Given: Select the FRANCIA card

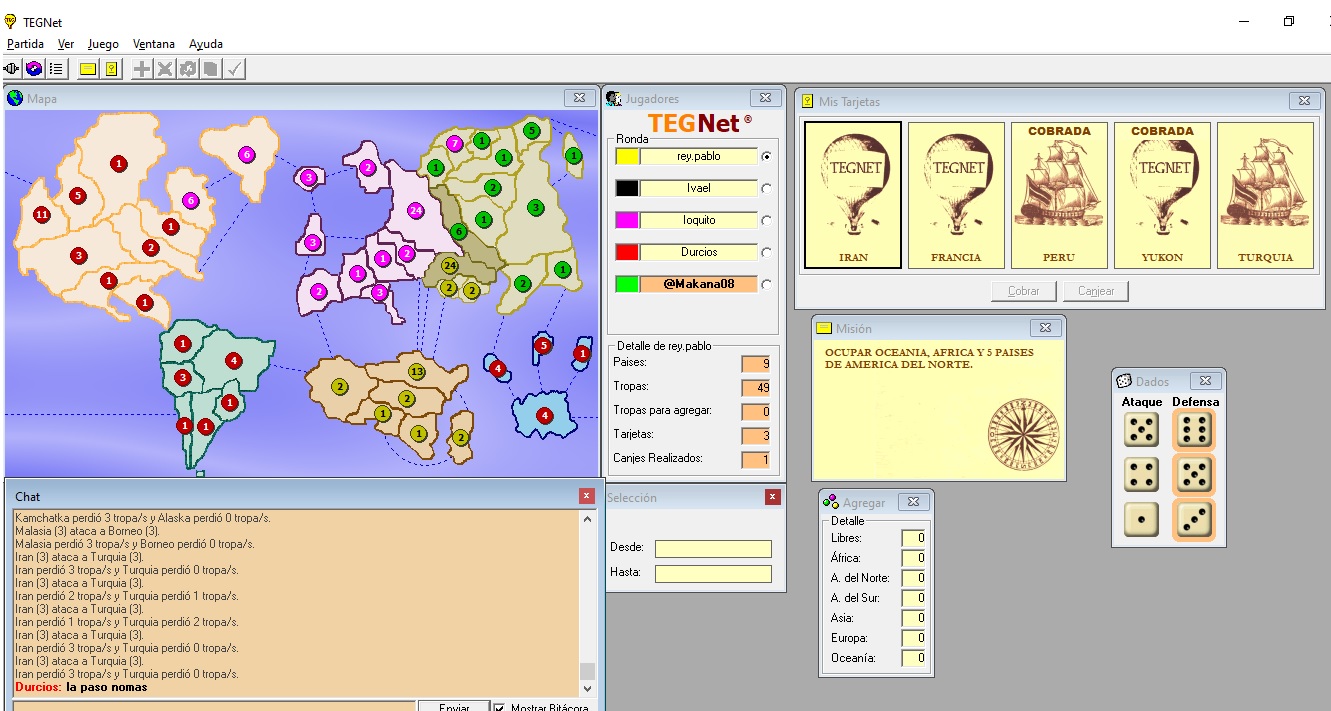Looking at the screenshot, I should (956, 195).
